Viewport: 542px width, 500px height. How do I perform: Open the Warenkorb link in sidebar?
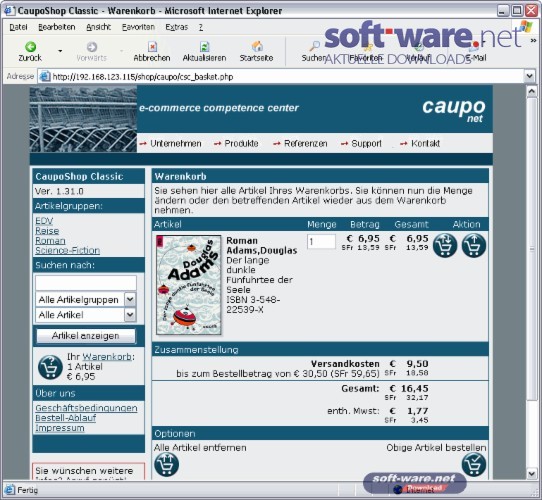tap(107, 357)
